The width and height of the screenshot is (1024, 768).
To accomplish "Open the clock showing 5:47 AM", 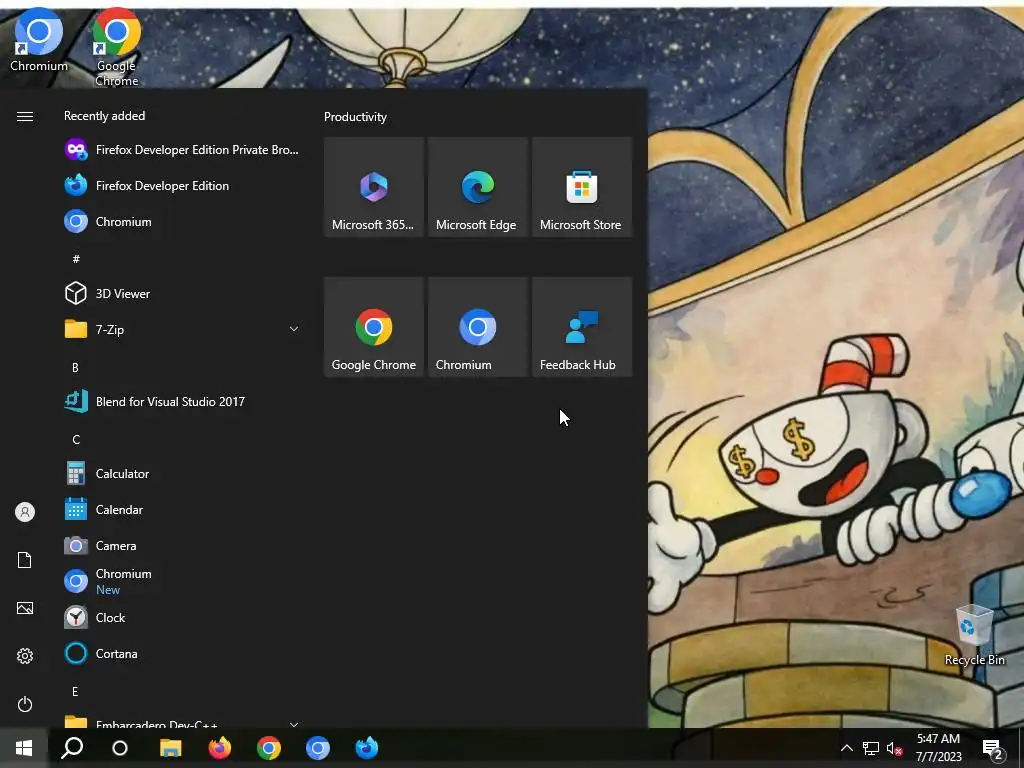I will pyautogui.click(x=938, y=748).
